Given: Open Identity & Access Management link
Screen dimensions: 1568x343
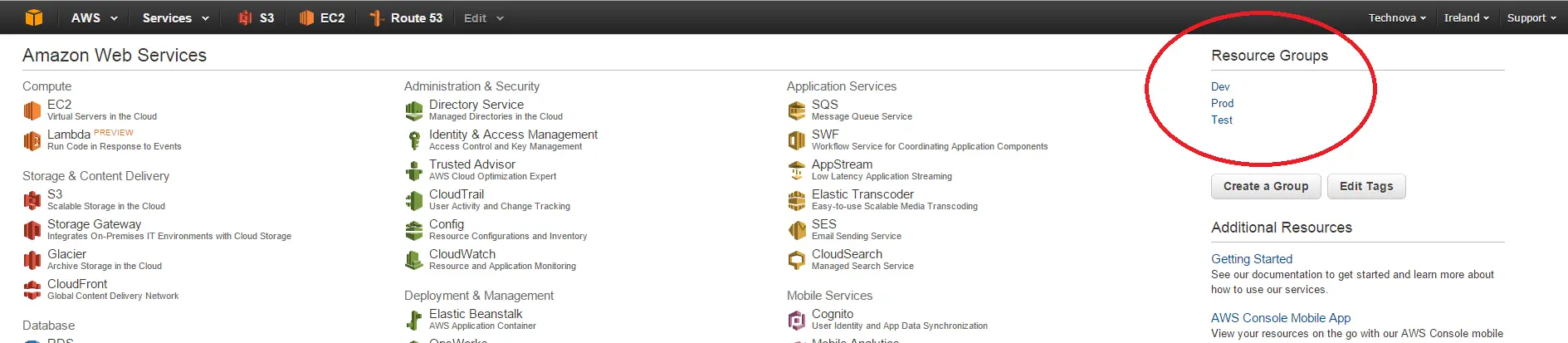Looking at the screenshot, I should coord(513,134).
